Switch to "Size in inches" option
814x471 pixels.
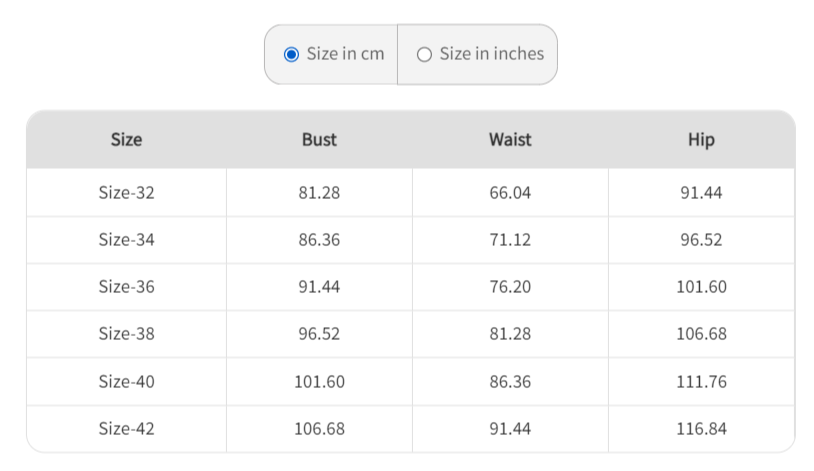424,55
